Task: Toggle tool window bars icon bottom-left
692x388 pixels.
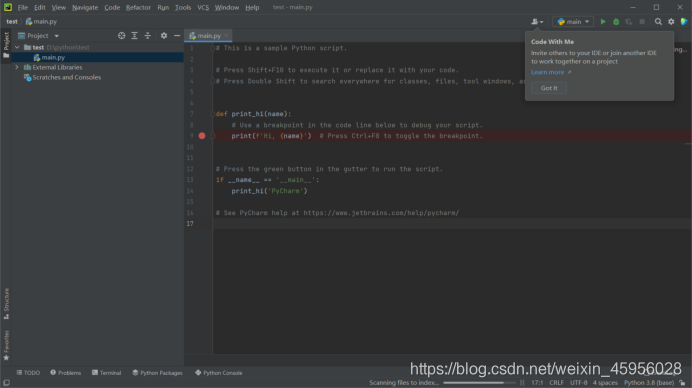Action: pos(6,383)
